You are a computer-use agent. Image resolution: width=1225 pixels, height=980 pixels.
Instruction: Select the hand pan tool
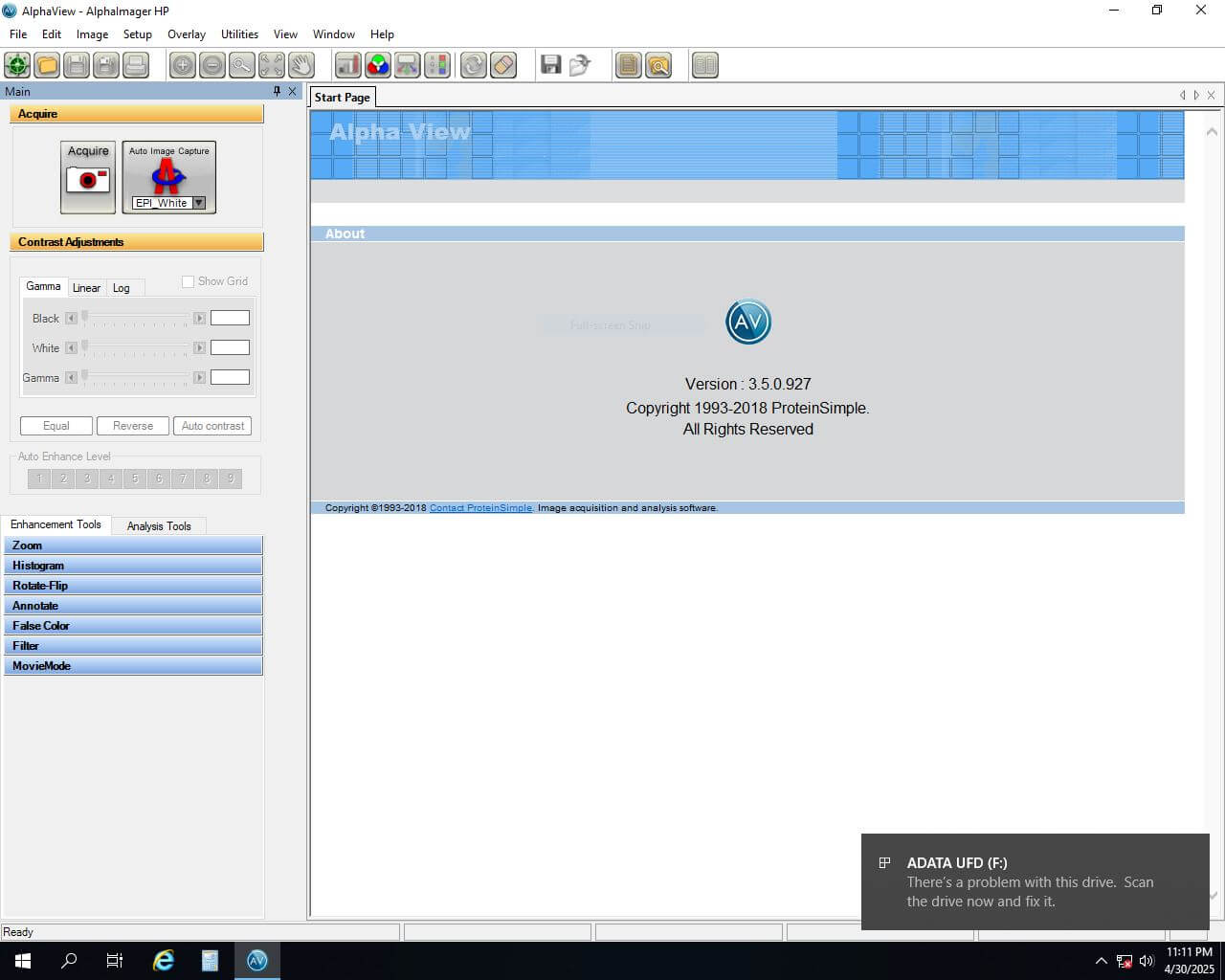301,65
